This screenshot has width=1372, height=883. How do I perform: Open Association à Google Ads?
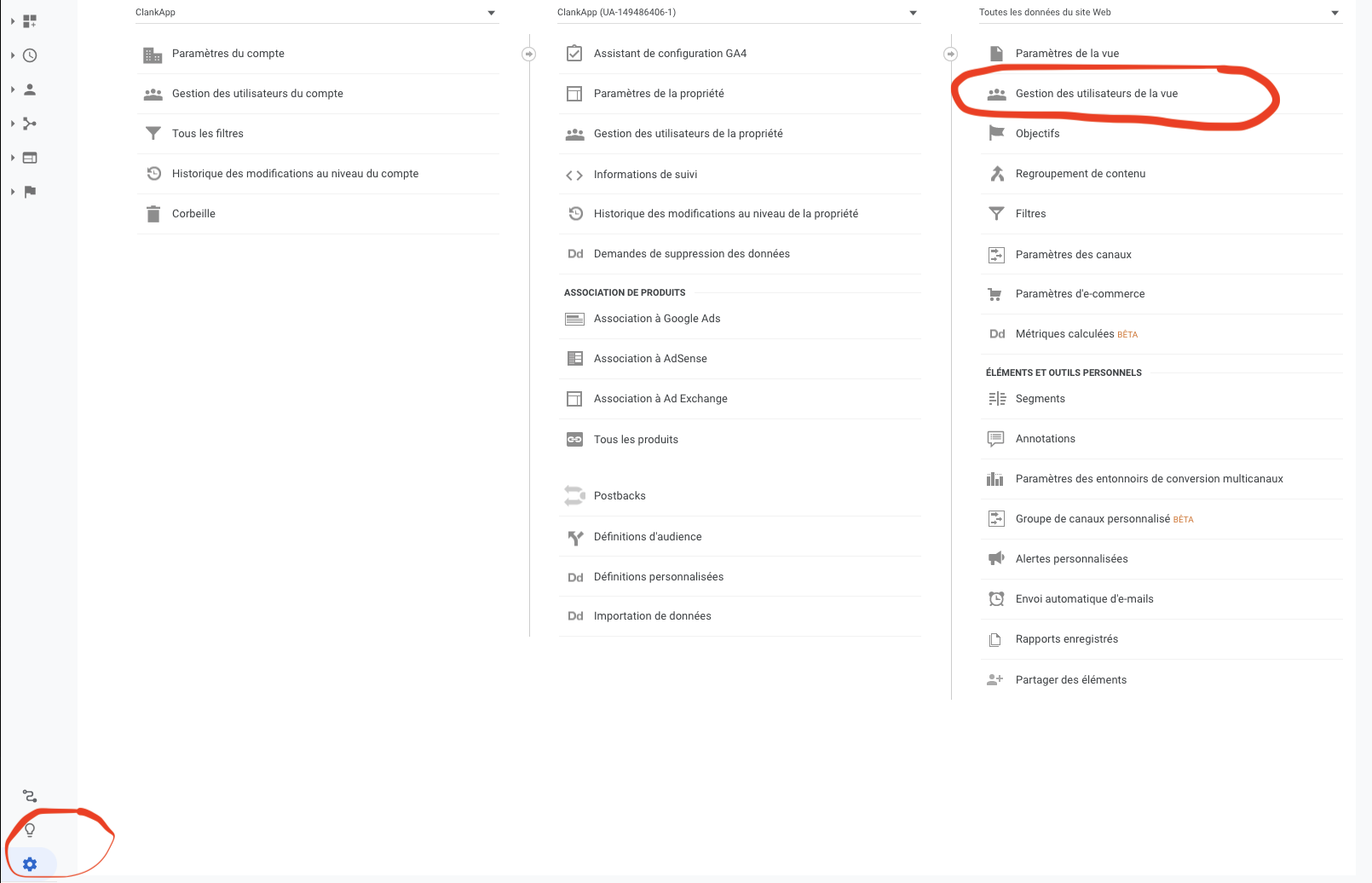[657, 319]
